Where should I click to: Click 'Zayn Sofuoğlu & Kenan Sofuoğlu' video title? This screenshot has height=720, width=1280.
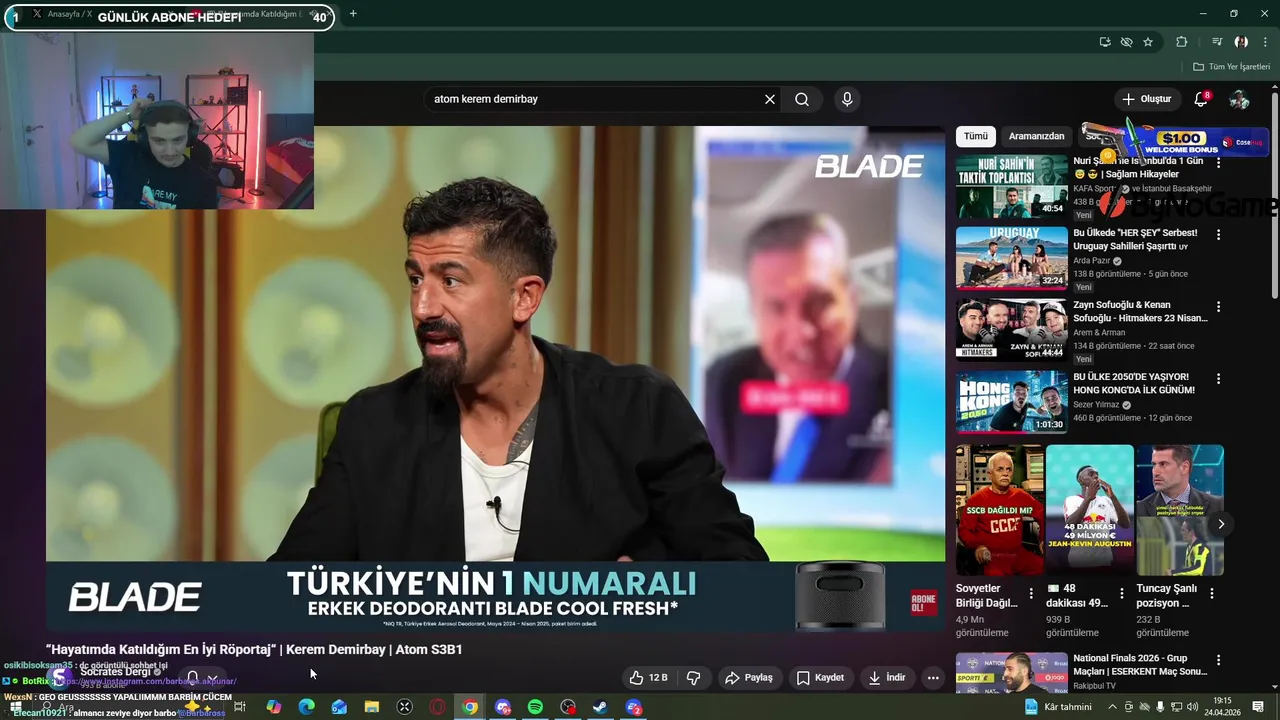1140,311
